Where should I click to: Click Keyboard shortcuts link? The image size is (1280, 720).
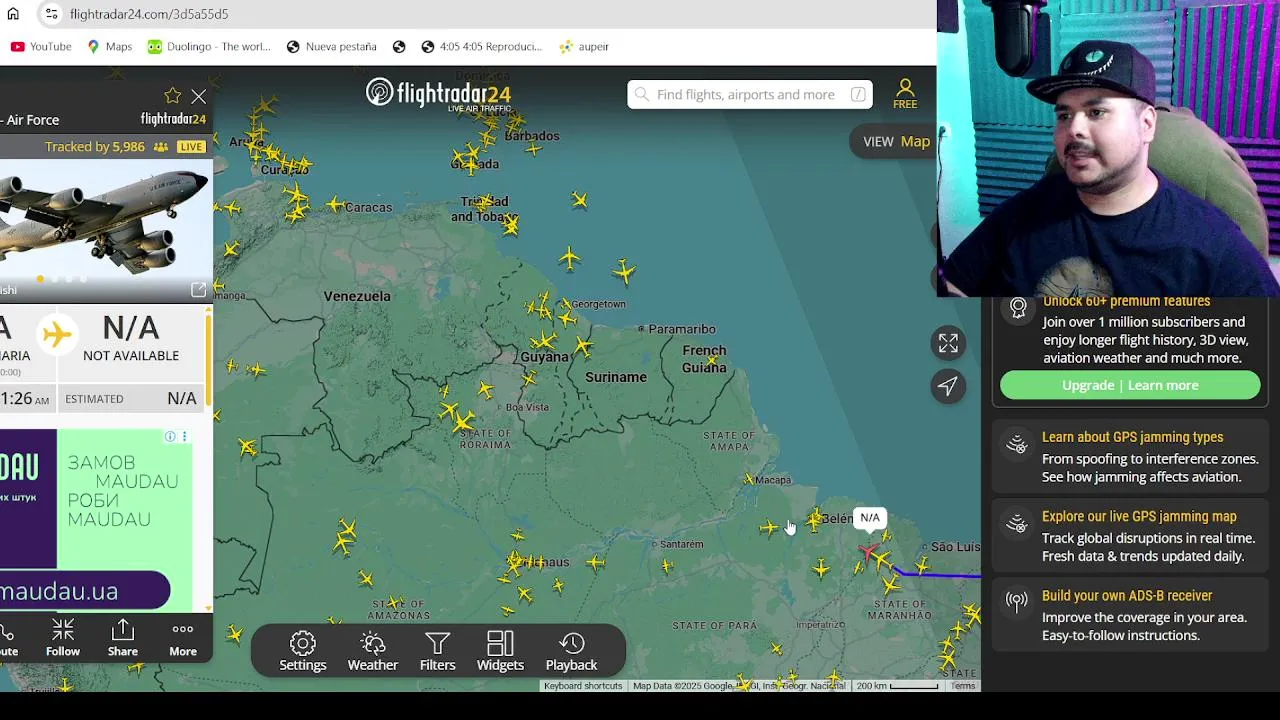(x=583, y=686)
